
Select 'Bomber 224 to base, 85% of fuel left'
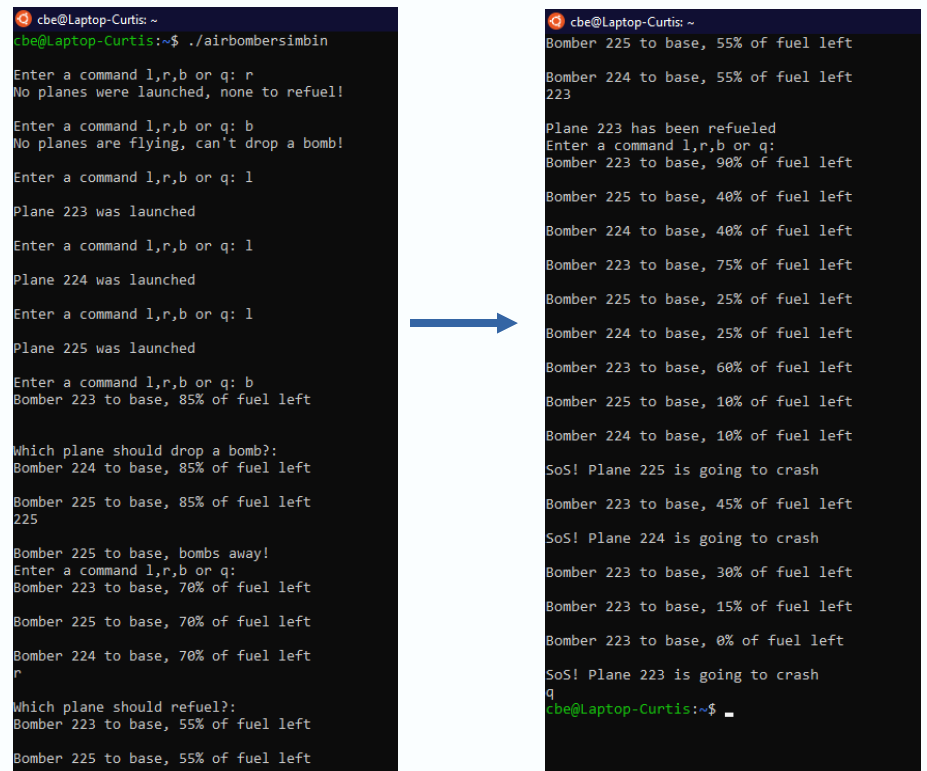click(x=162, y=468)
